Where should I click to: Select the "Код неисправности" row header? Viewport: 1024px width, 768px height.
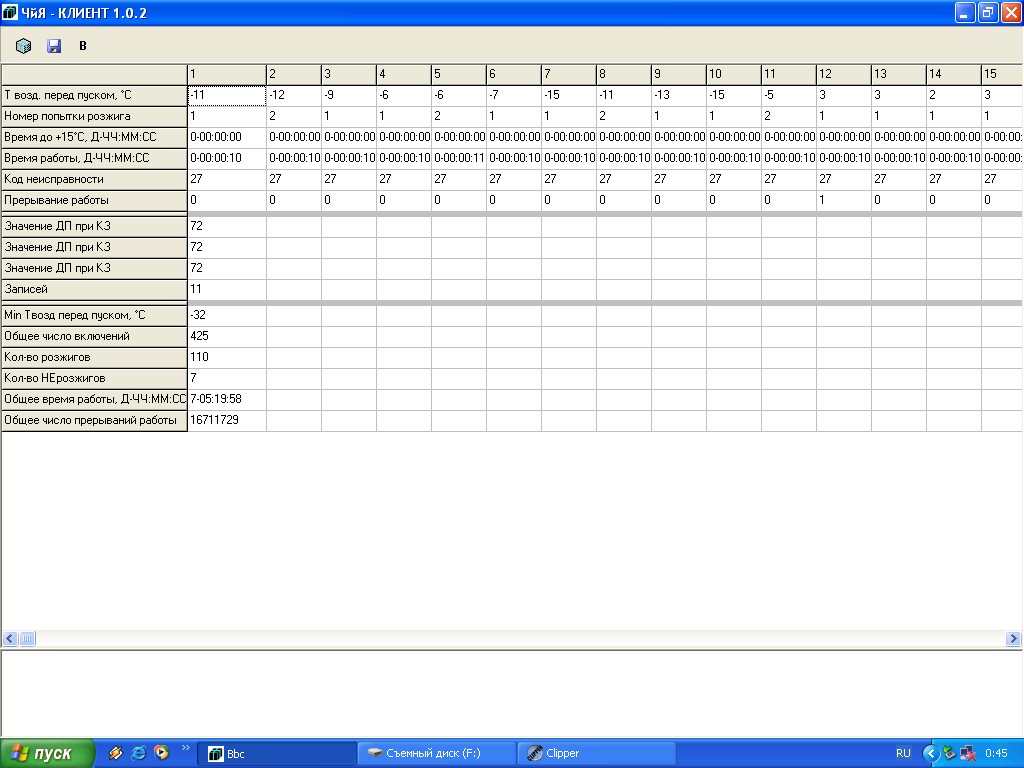(94, 179)
